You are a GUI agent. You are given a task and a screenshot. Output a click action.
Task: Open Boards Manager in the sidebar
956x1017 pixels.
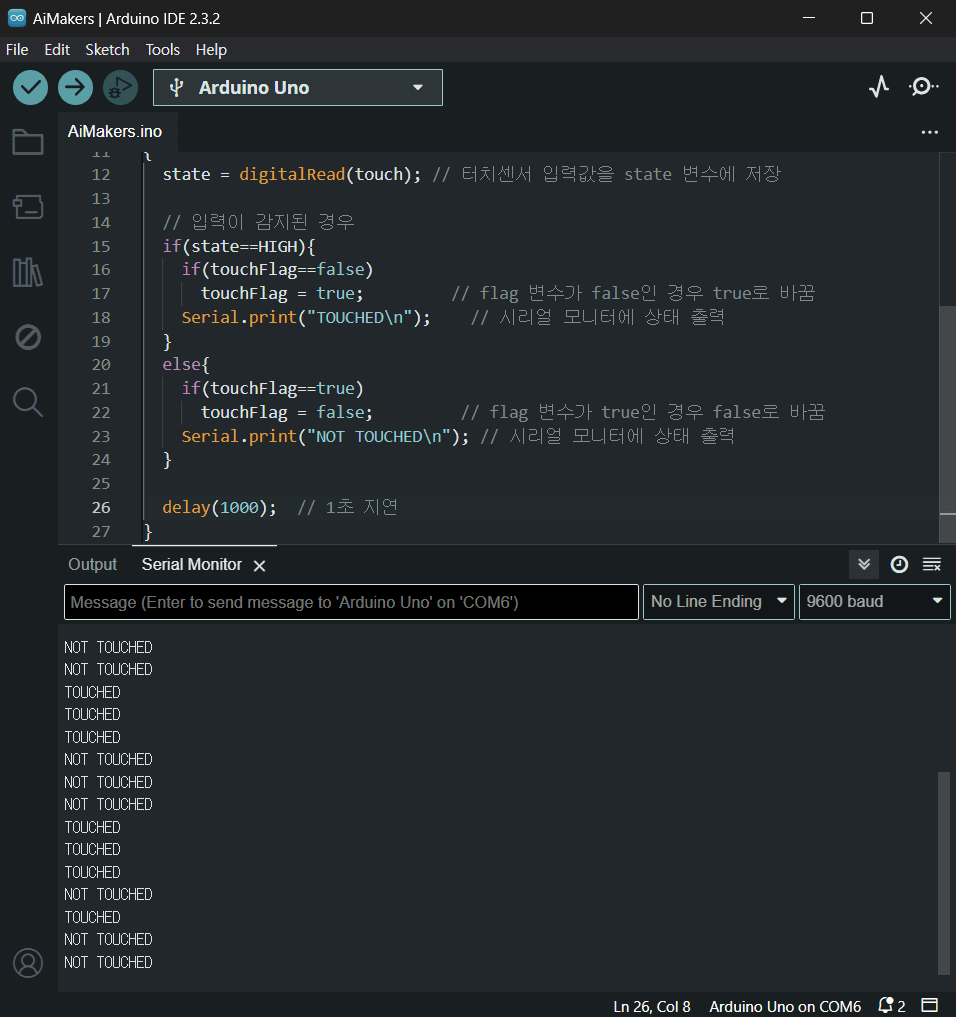28,207
